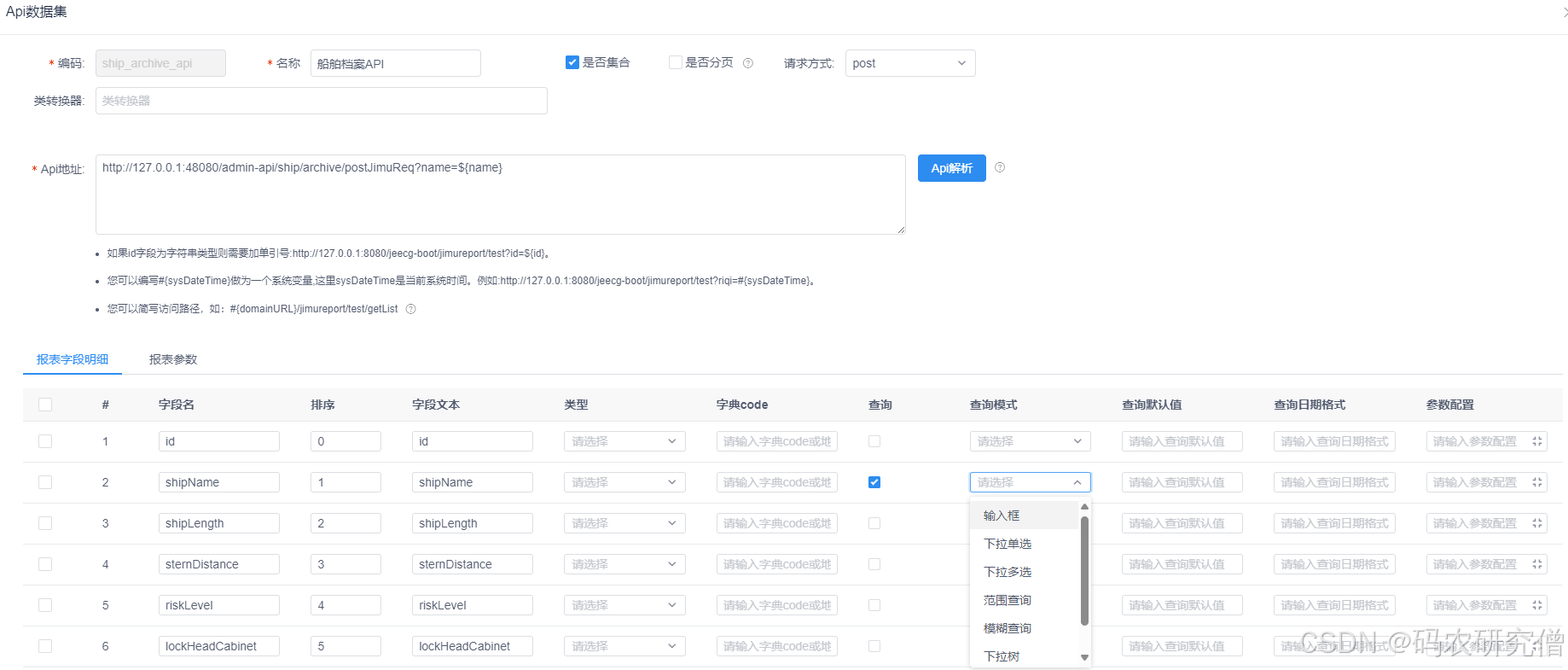The height and width of the screenshot is (670, 1568).
Task: Click help icon next to 是否分页
Action: (748, 63)
